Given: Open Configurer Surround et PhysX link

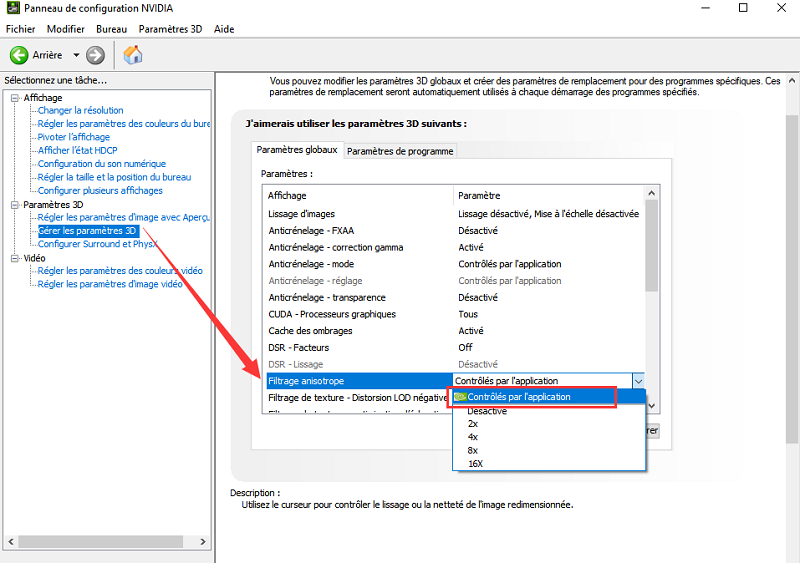Looking at the screenshot, I should click(x=97, y=244).
